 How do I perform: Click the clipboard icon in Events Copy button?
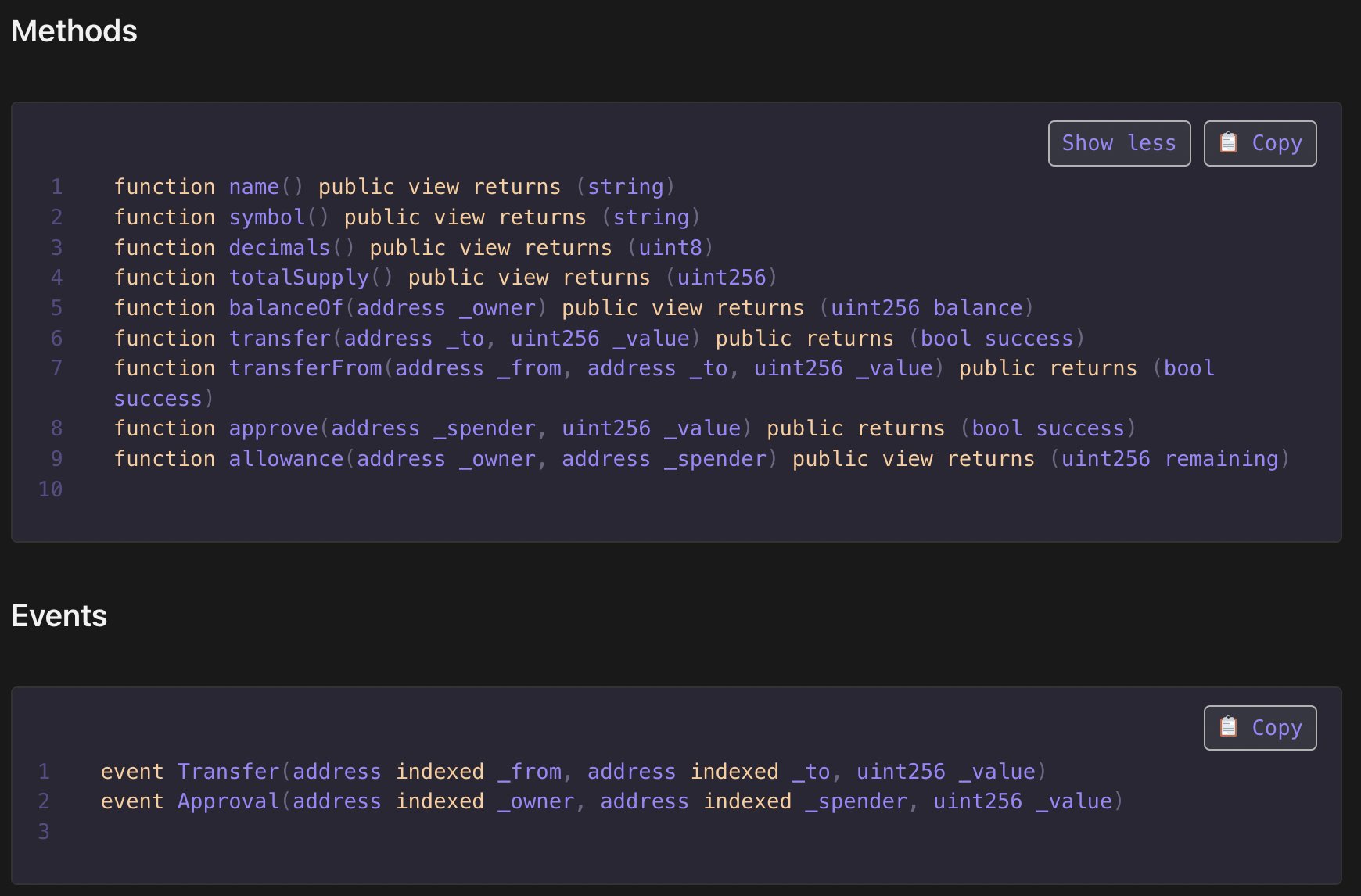(x=1229, y=727)
